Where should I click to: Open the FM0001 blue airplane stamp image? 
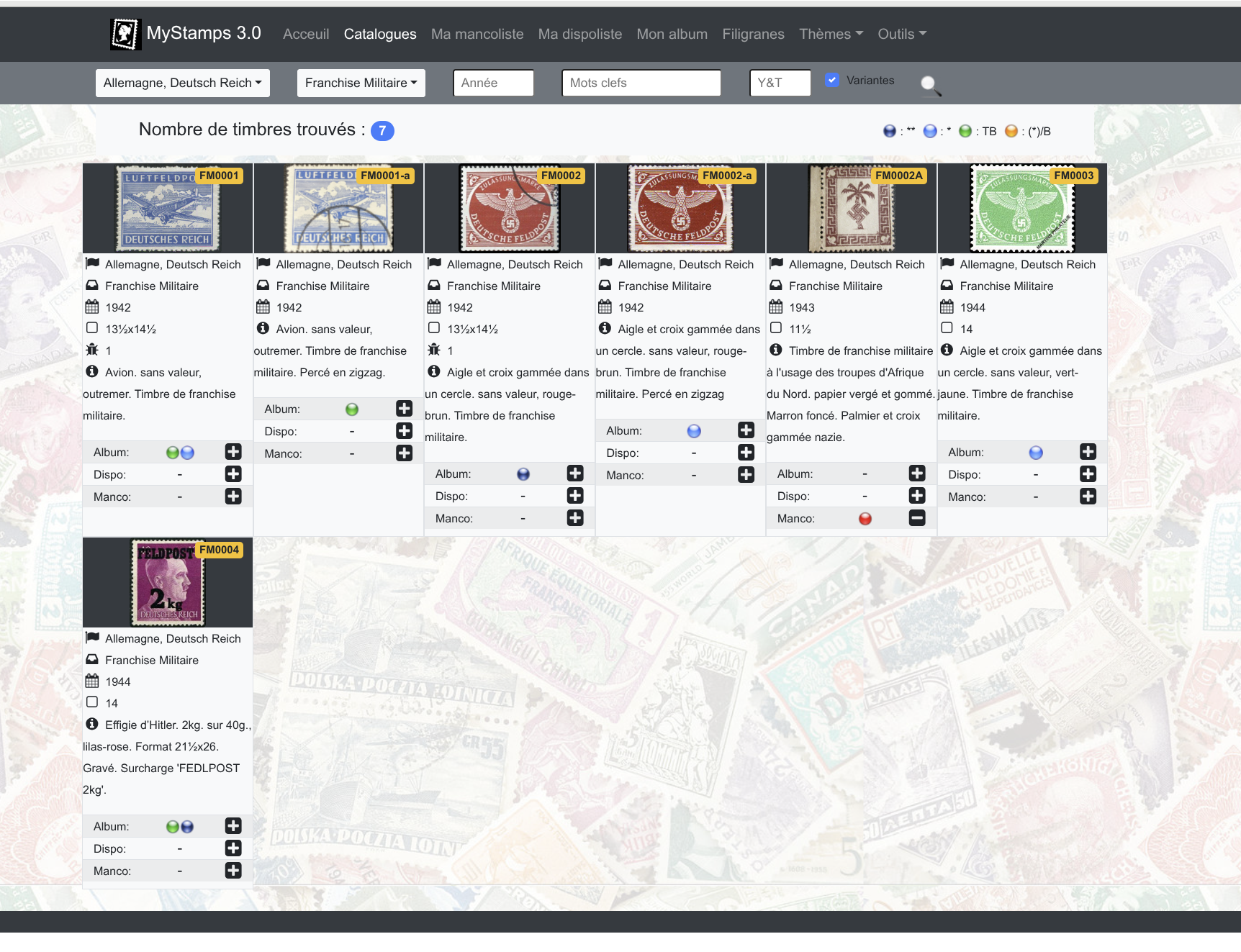pos(168,209)
